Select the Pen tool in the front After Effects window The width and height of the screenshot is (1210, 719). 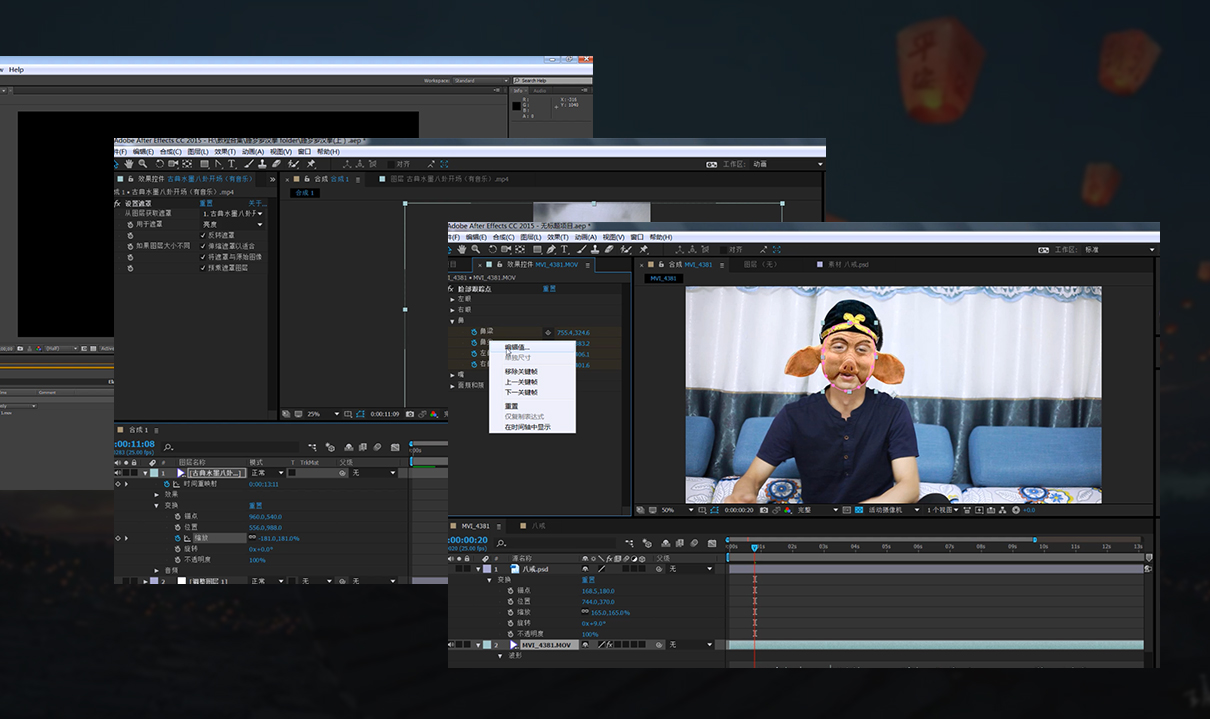click(x=551, y=249)
